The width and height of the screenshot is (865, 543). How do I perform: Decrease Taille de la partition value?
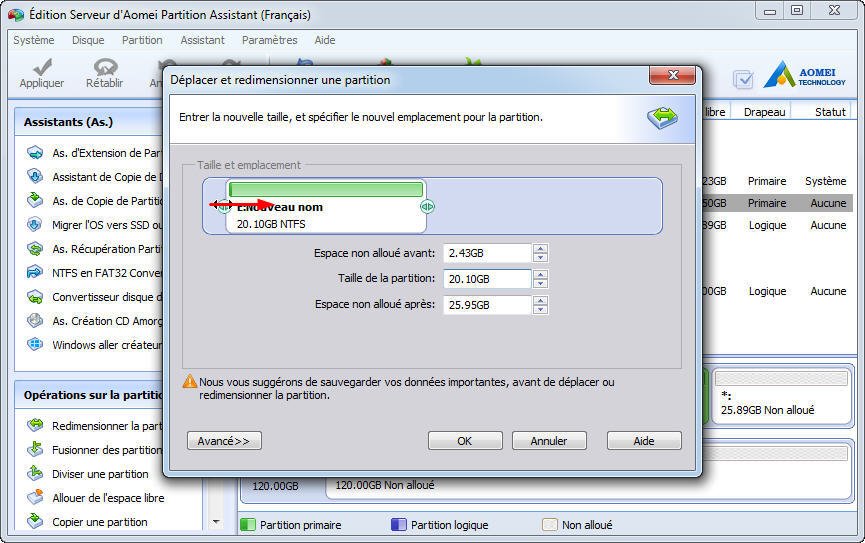(541, 284)
